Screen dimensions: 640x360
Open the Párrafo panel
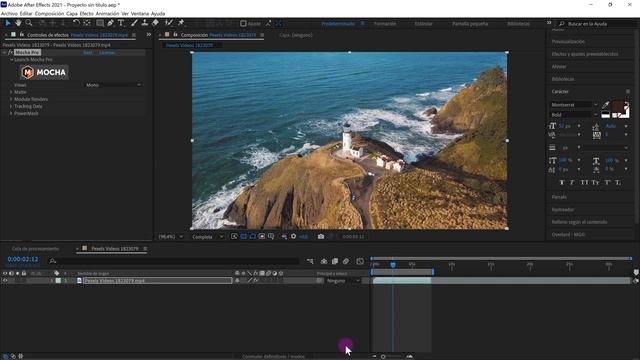click(559, 197)
